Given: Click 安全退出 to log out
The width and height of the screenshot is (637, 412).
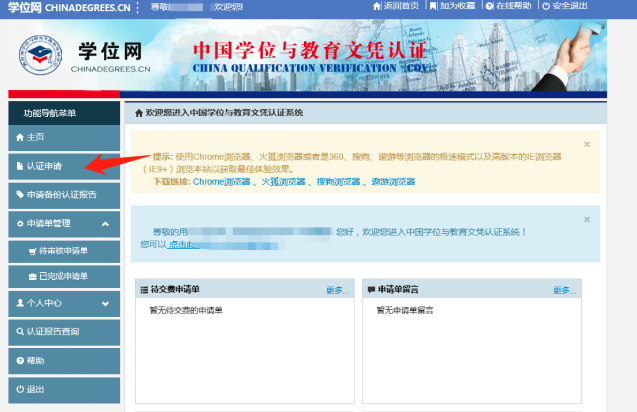Looking at the screenshot, I should [x=570, y=6].
